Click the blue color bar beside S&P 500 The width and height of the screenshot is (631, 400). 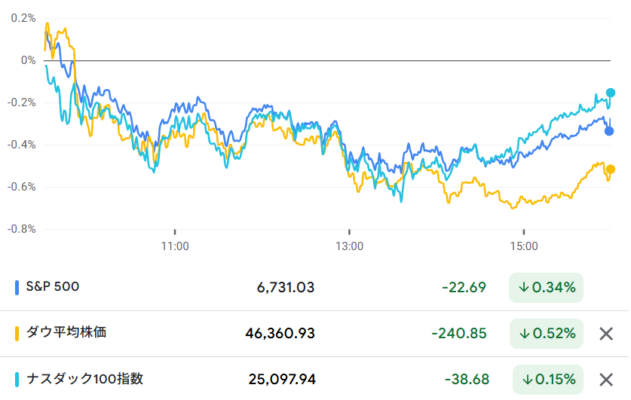[17, 288]
